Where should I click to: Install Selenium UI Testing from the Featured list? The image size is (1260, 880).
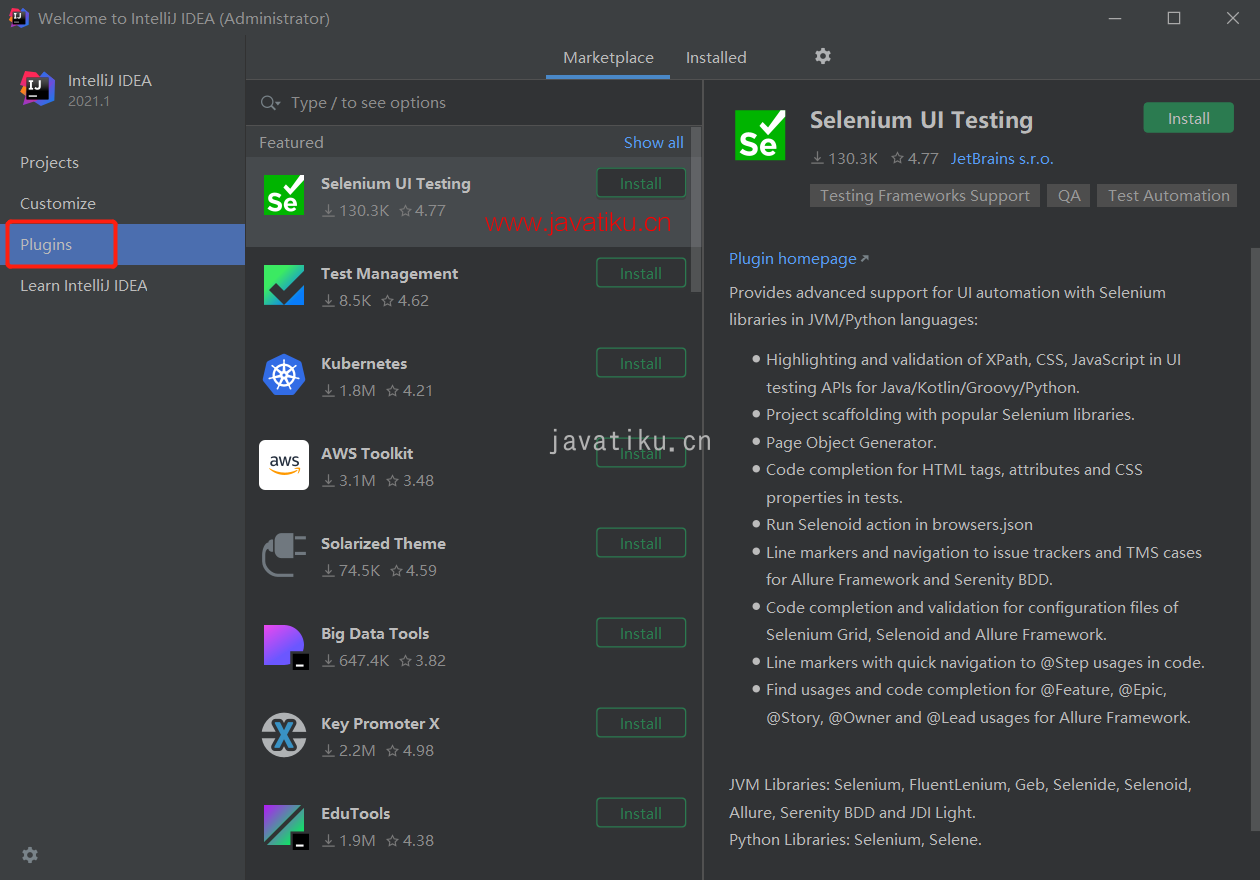click(x=641, y=183)
